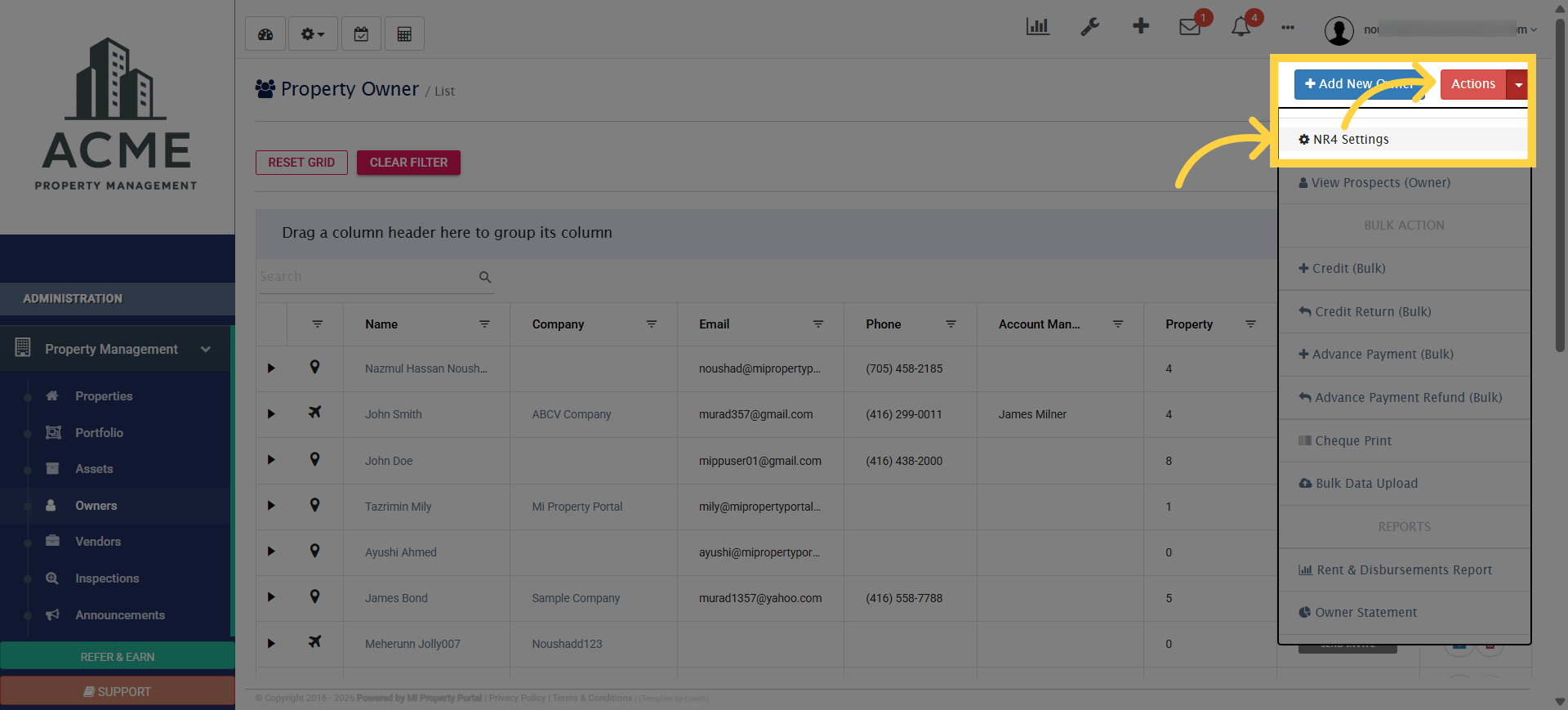
Task: Open Assets in the sidebar
Action: pyautogui.click(x=94, y=469)
